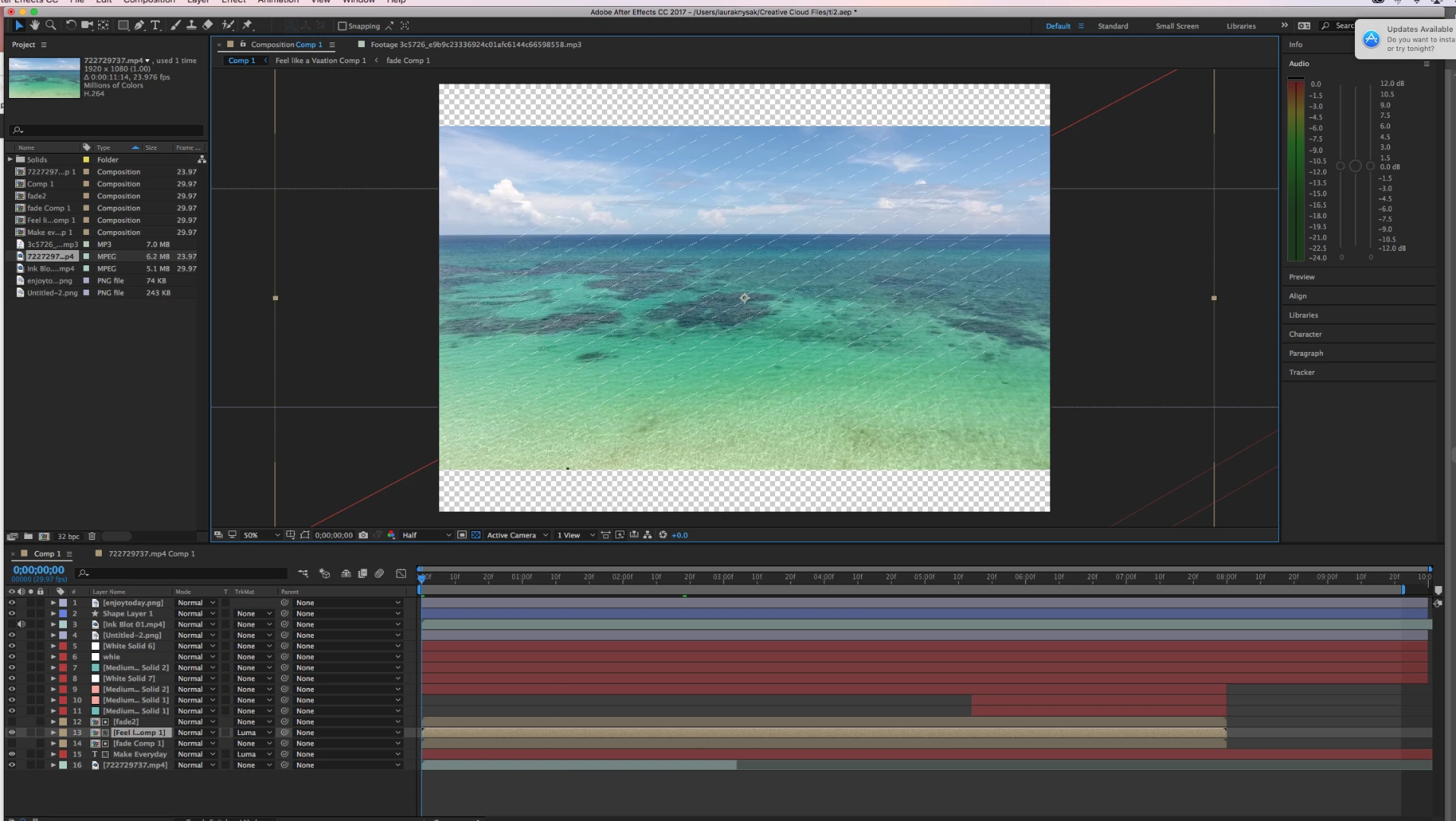Select the Pan Behind anchor point tool
The image size is (1456, 821).
coord(103,26)
